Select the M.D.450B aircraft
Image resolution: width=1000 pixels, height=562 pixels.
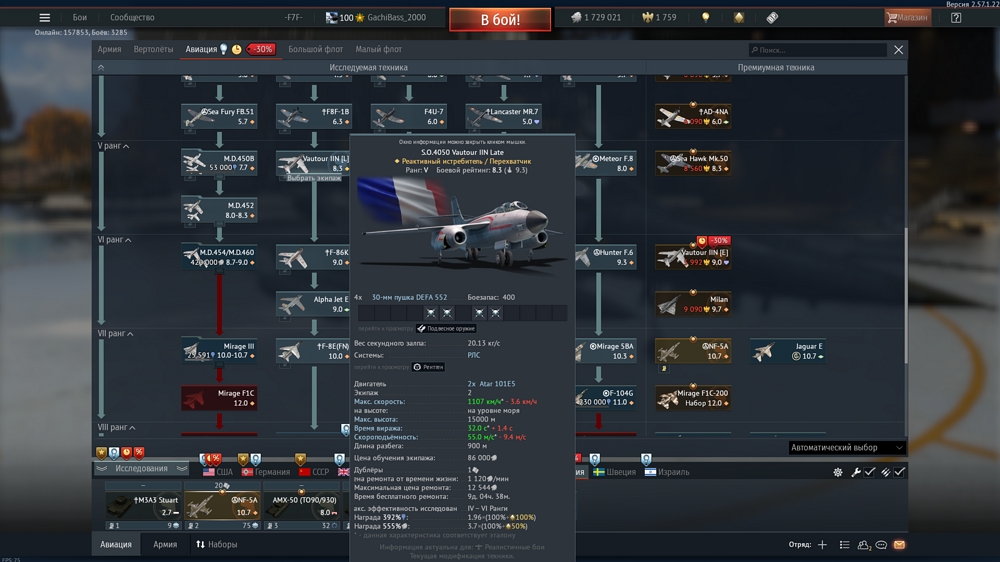point(219,163)
